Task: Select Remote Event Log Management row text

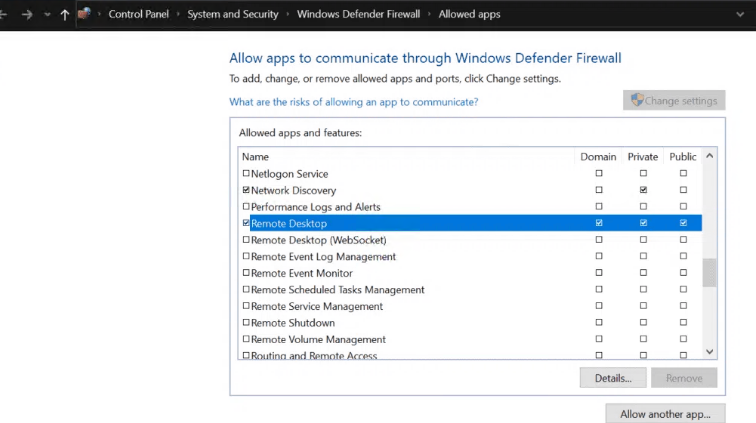Action: point(323,257)
